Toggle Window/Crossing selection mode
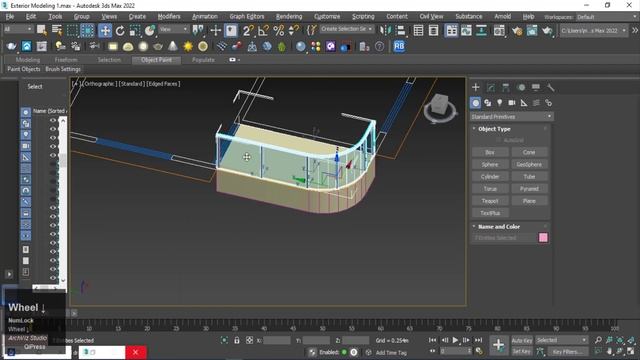This screenshot has width=640, height=360. (88, 30)
